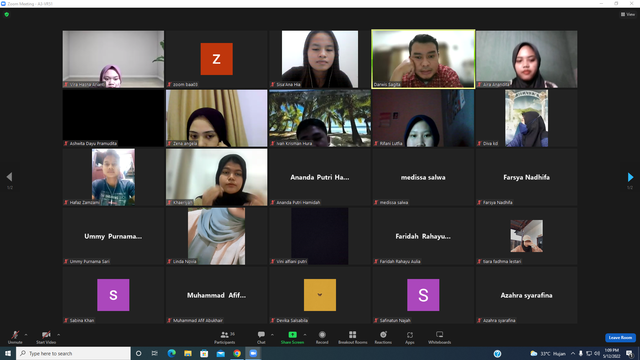Open the Mail app from taskbar

[x=220, y=353]
